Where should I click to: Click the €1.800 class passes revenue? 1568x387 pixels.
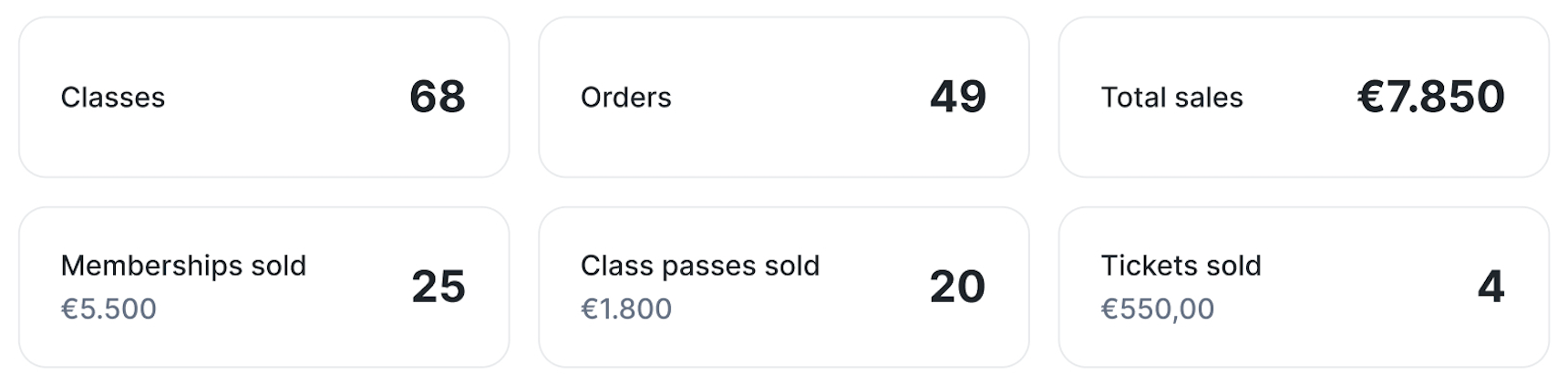626,309
